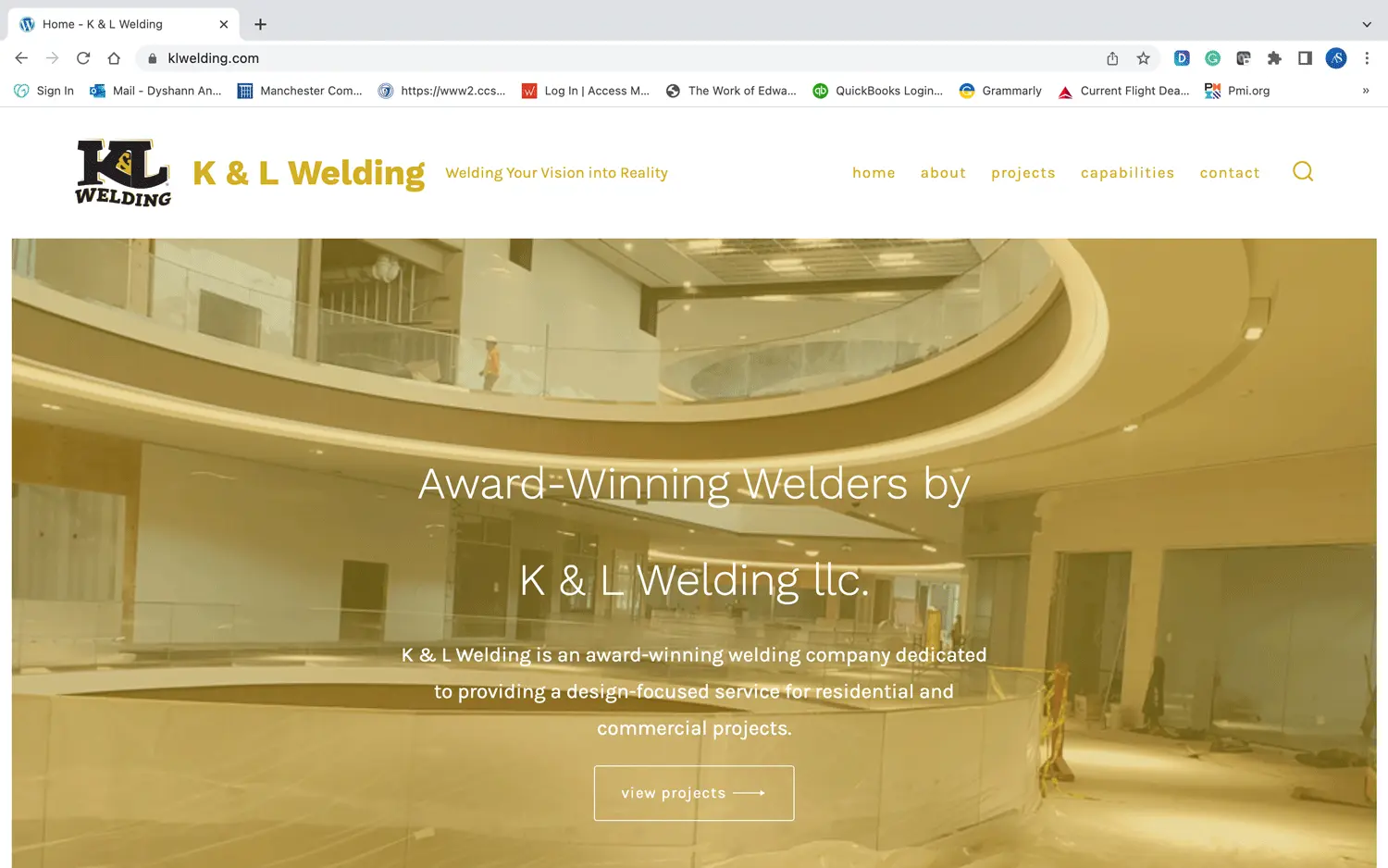Expand the hidden bookmarks overflow chevron
The width and height of the screenshot is (1388, 868).
(1366, 91)
